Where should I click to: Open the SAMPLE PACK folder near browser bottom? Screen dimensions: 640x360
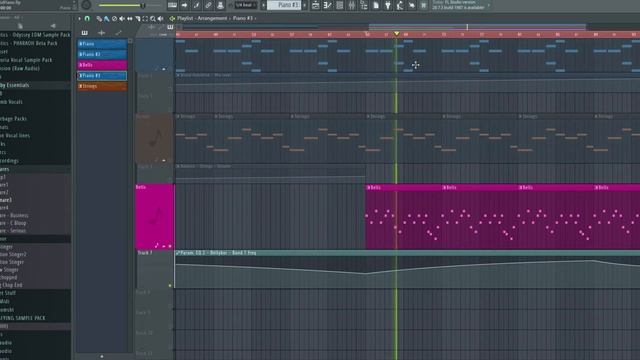[23, 318]
